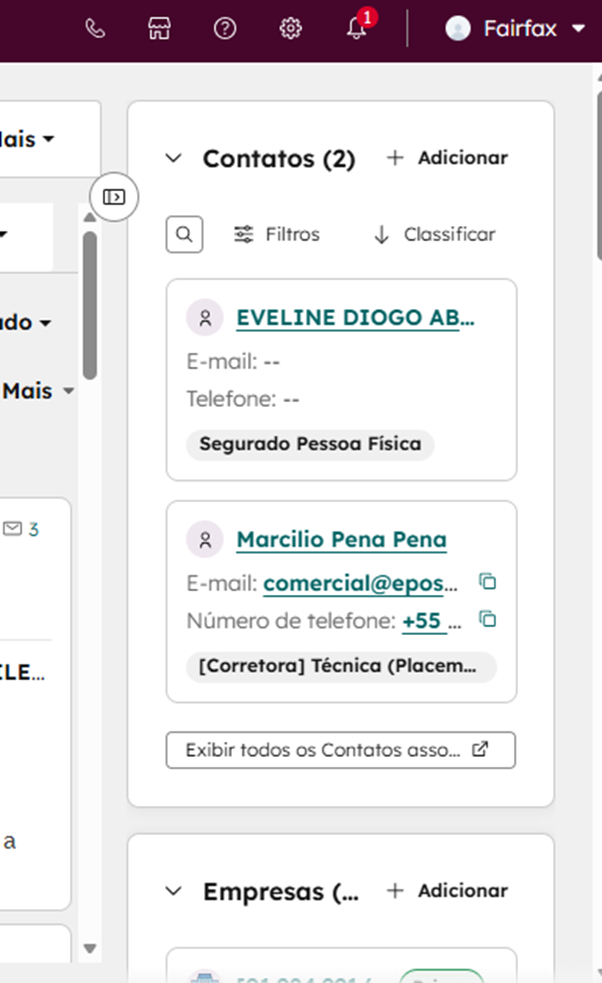The height and width of the screenshot is (983, 602).
Task: Collapse the Contatos section chevron
Action: pyautogui.click(x=174, y=158)
